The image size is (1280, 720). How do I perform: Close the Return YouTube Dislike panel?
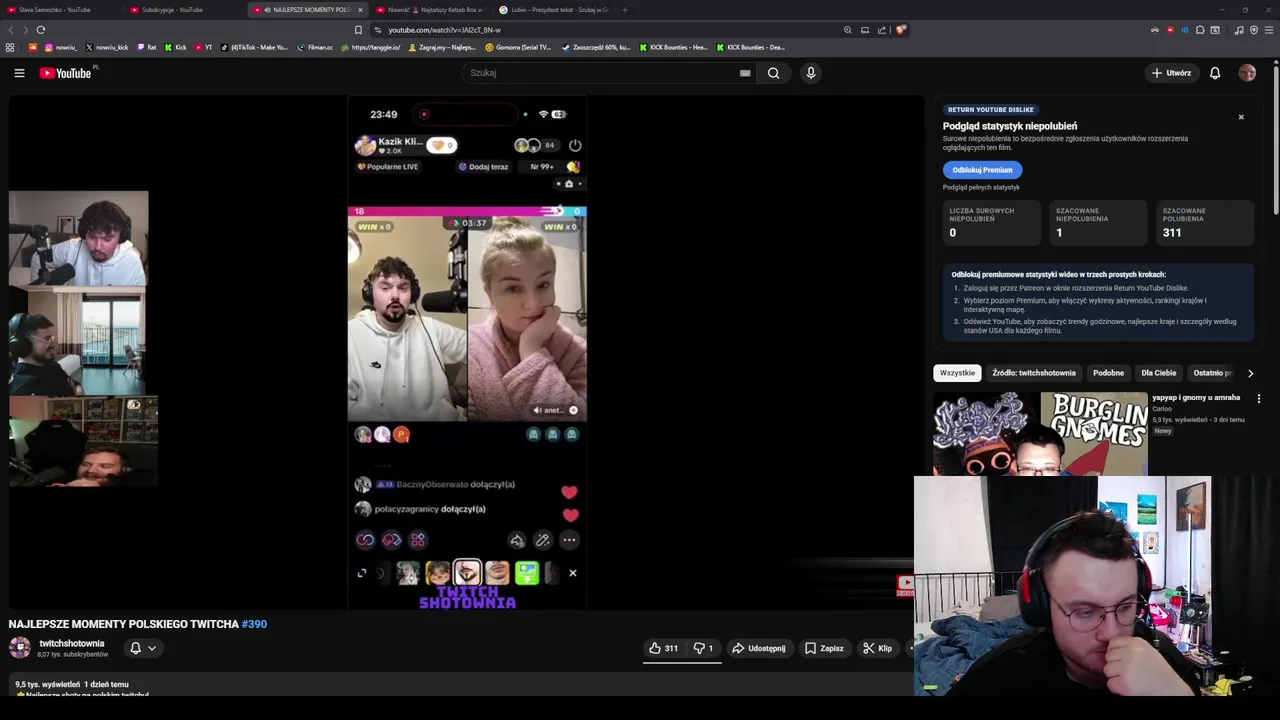[x=1241, y=117]
